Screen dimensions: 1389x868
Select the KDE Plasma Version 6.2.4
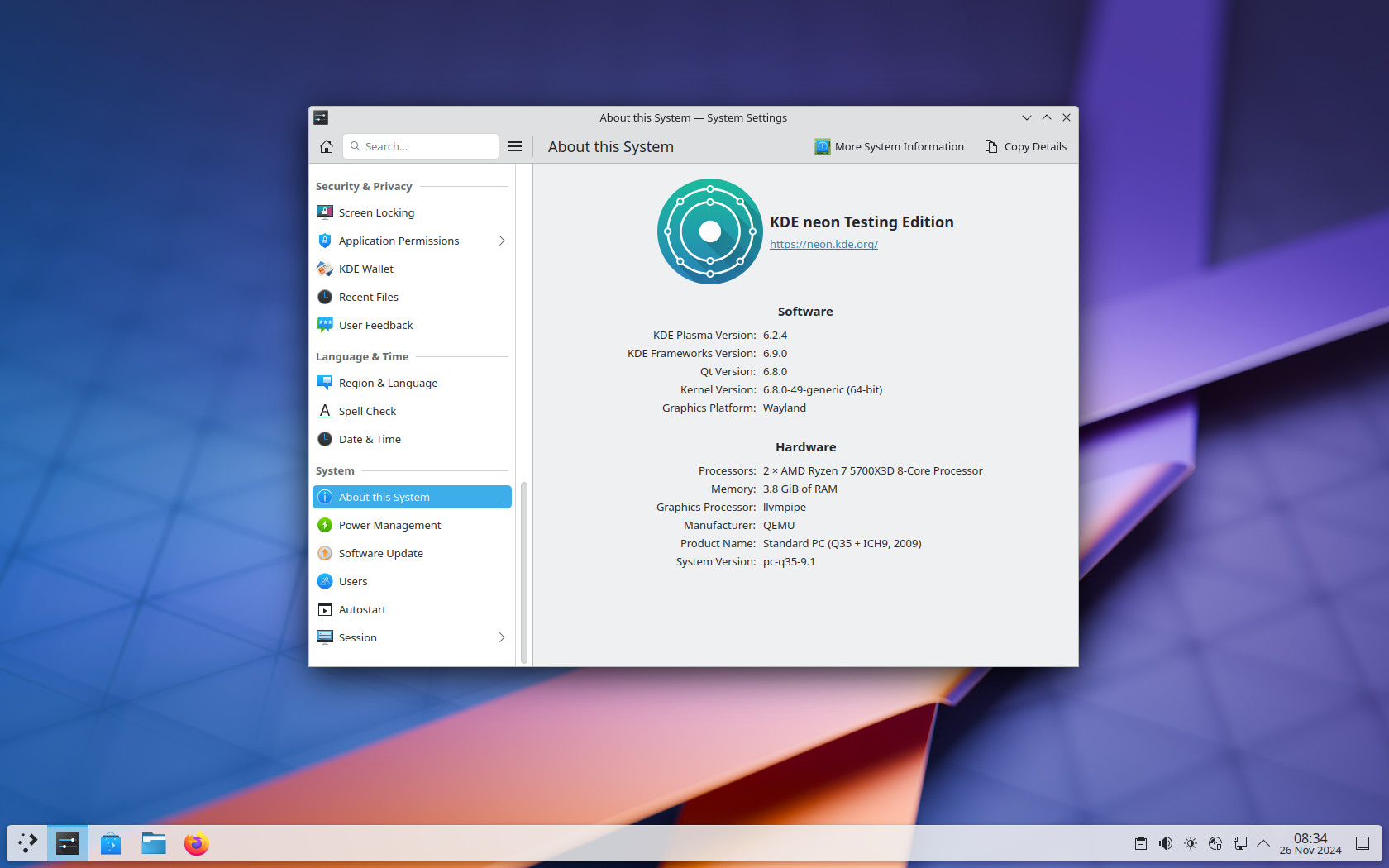(x=775, y=335)
